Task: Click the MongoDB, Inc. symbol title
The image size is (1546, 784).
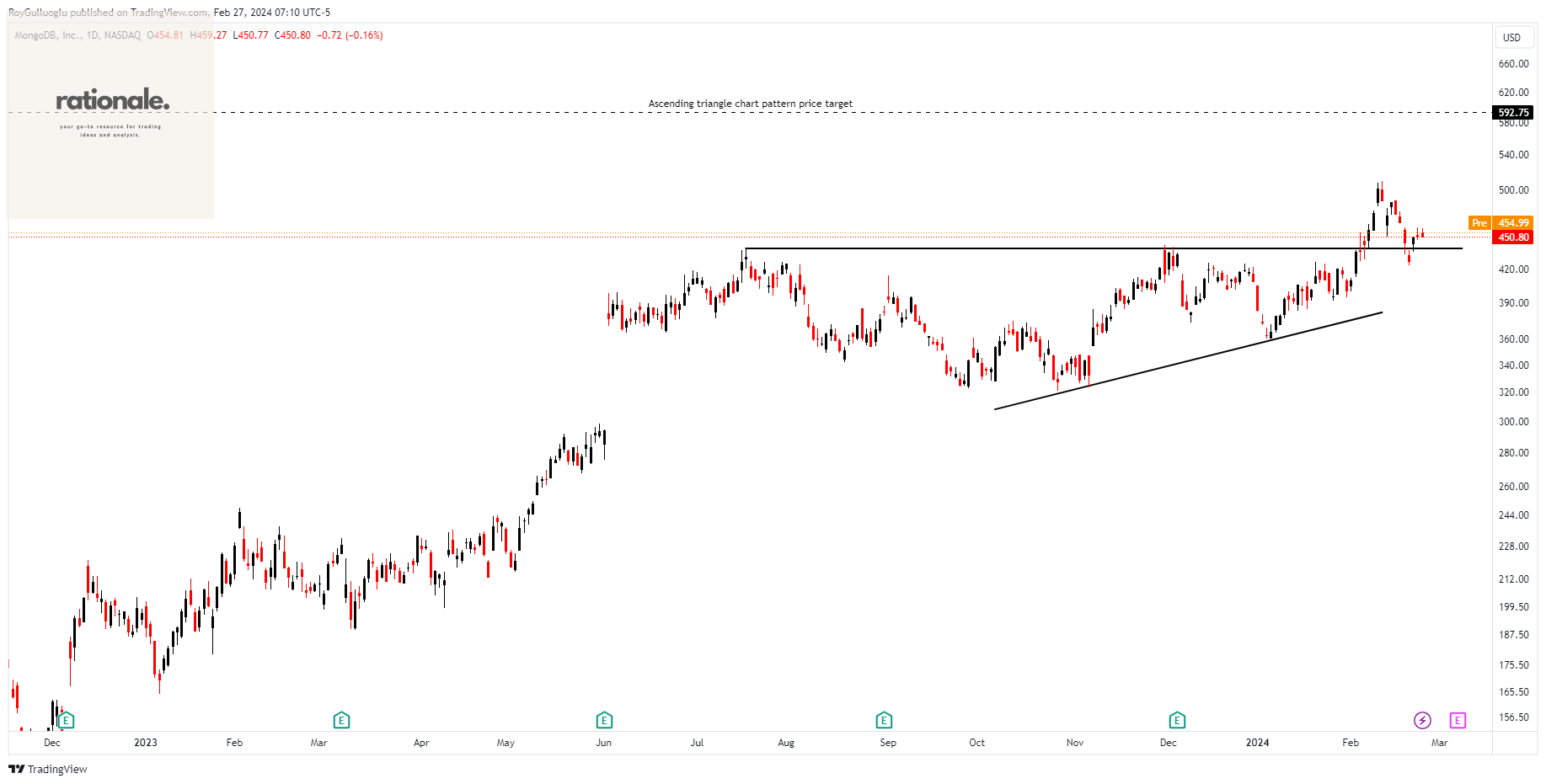Action: [x=48, y=35]
